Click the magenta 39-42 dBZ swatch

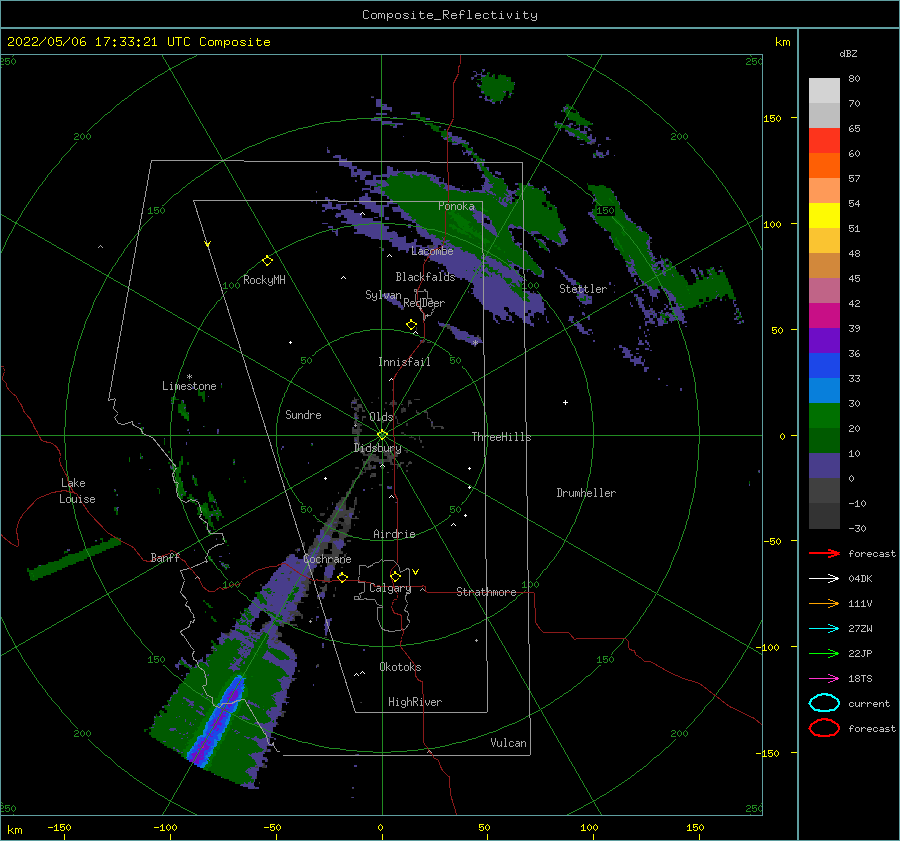[x=824, y=316]
